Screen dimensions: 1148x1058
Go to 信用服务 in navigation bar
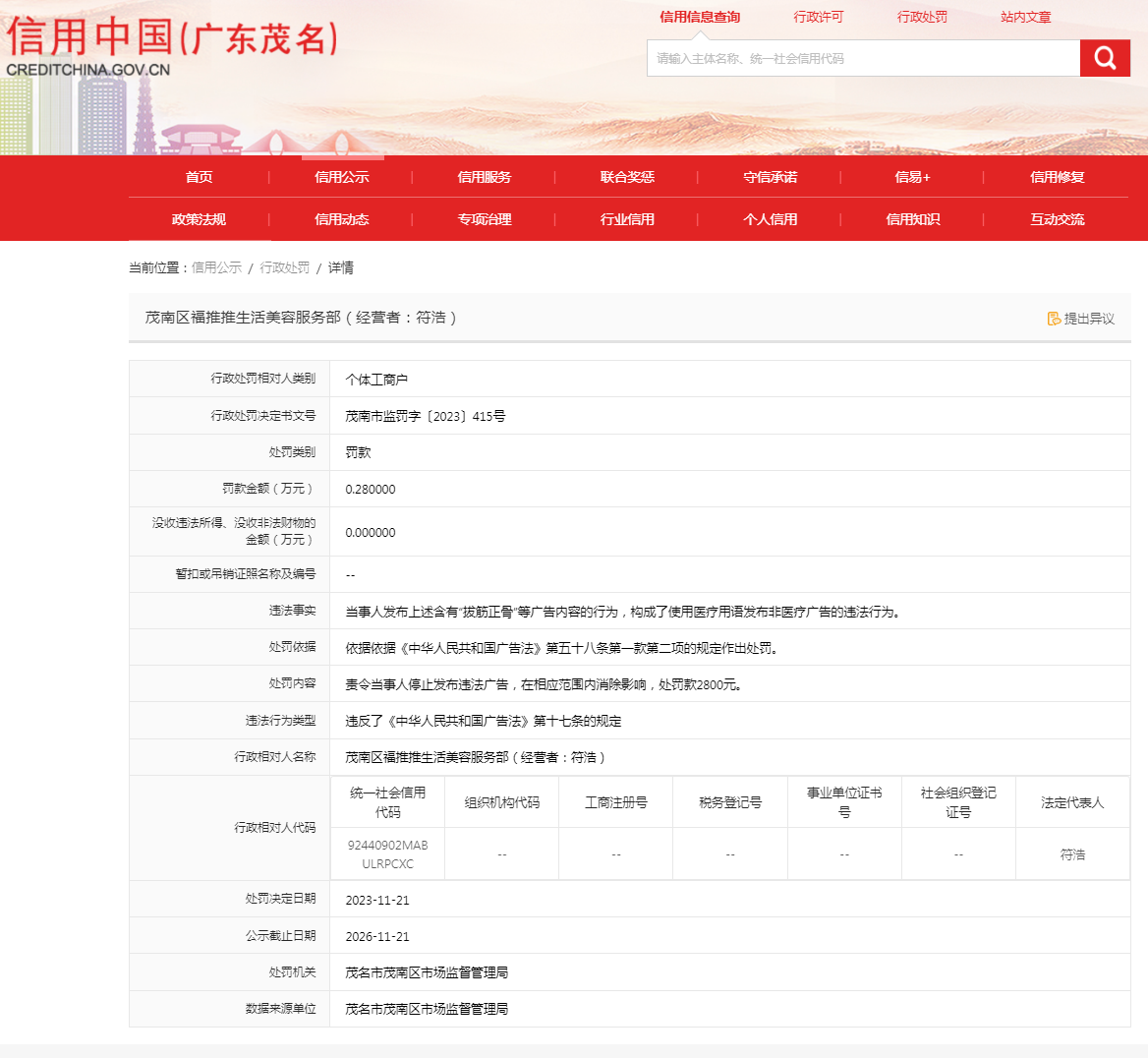pos(485,177)
